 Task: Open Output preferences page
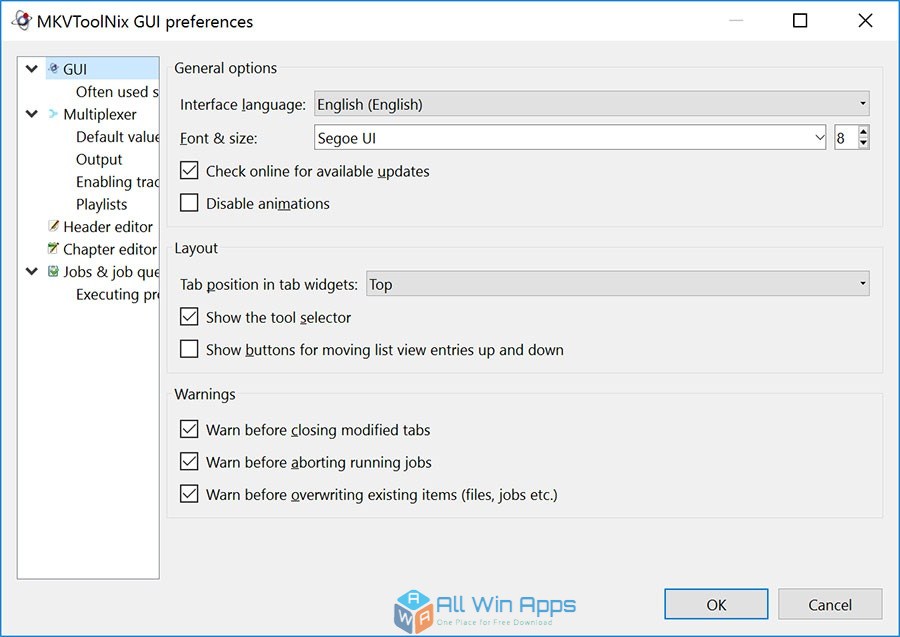pos(99,159)
